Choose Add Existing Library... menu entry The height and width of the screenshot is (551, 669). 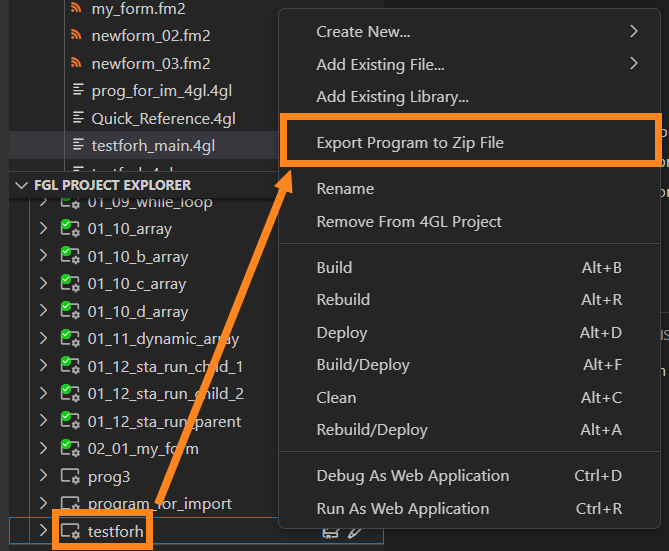pyautogui.click(x=469, y=97)
